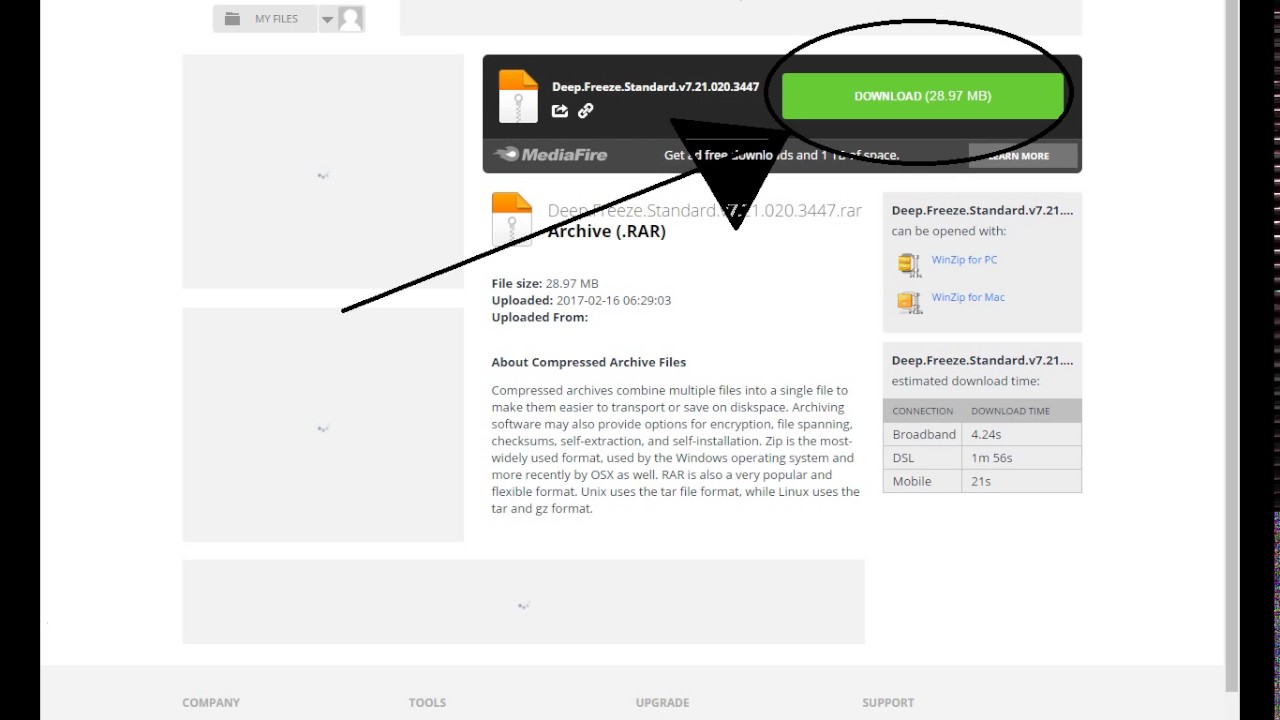Click the WinZip for Mac icon
Screen dimensions: 1280x720
[x=909, y=301]
